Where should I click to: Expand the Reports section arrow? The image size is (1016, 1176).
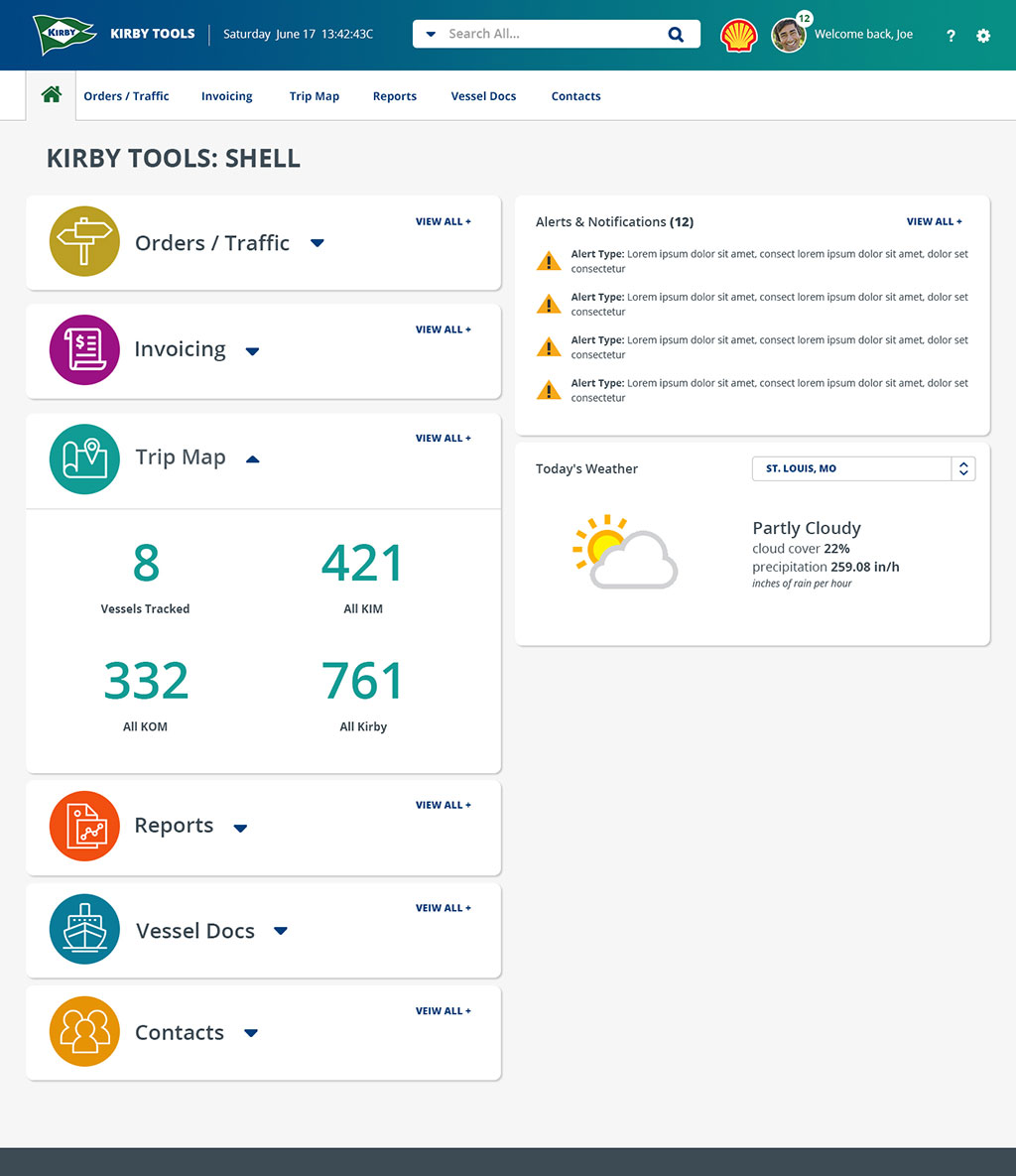[x=240, y=828]
